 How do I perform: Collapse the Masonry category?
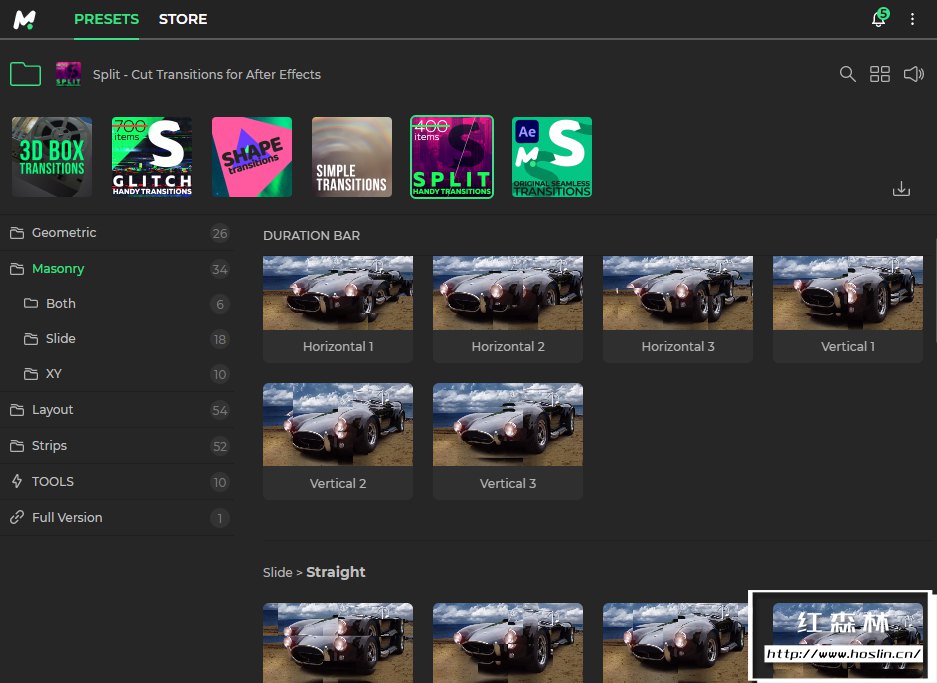click(x=117, y=269)
